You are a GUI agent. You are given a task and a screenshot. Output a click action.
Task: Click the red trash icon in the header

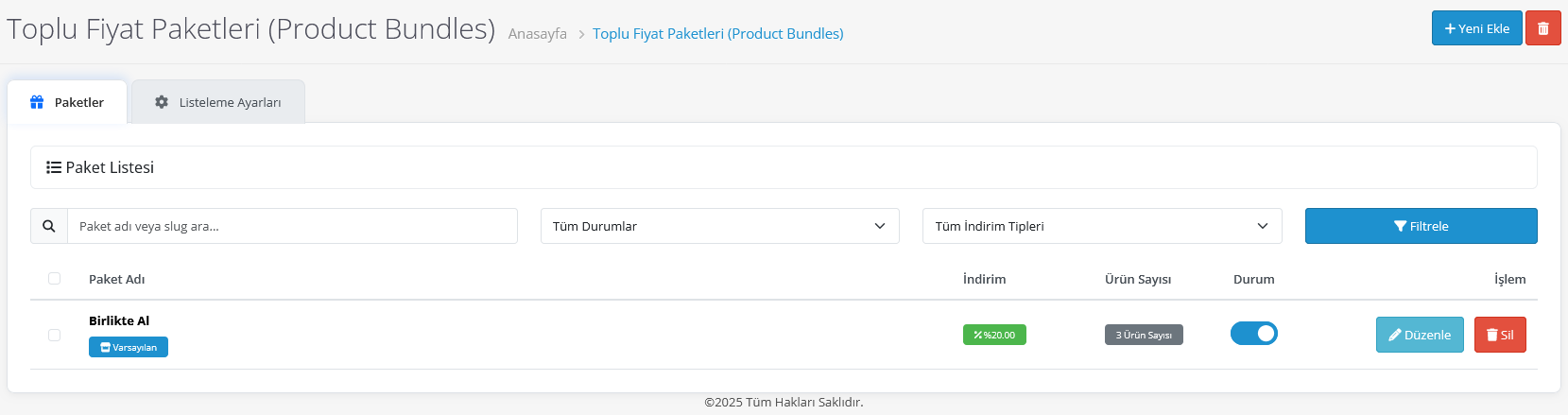pos(1542,28)
